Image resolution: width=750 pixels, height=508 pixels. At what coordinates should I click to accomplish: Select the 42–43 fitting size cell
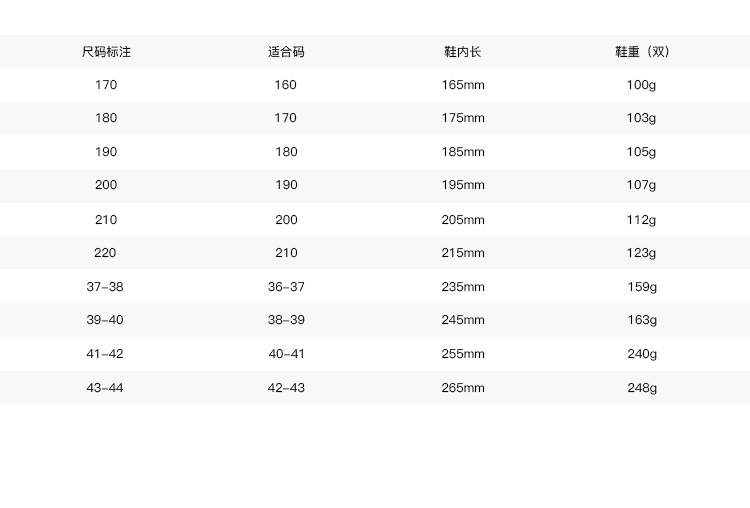coord(286,388)
